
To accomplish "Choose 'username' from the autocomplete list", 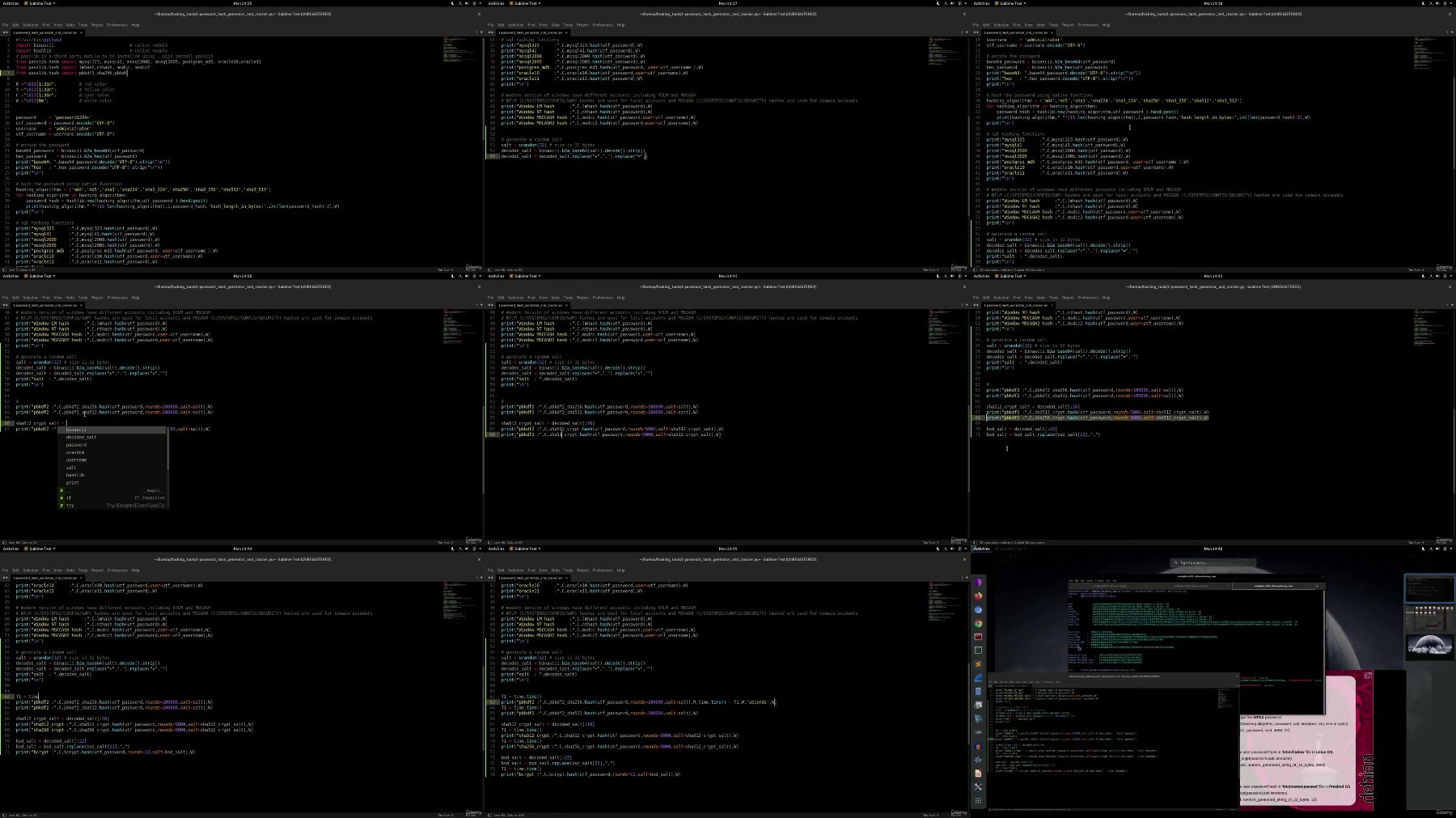I will point(112,460).
